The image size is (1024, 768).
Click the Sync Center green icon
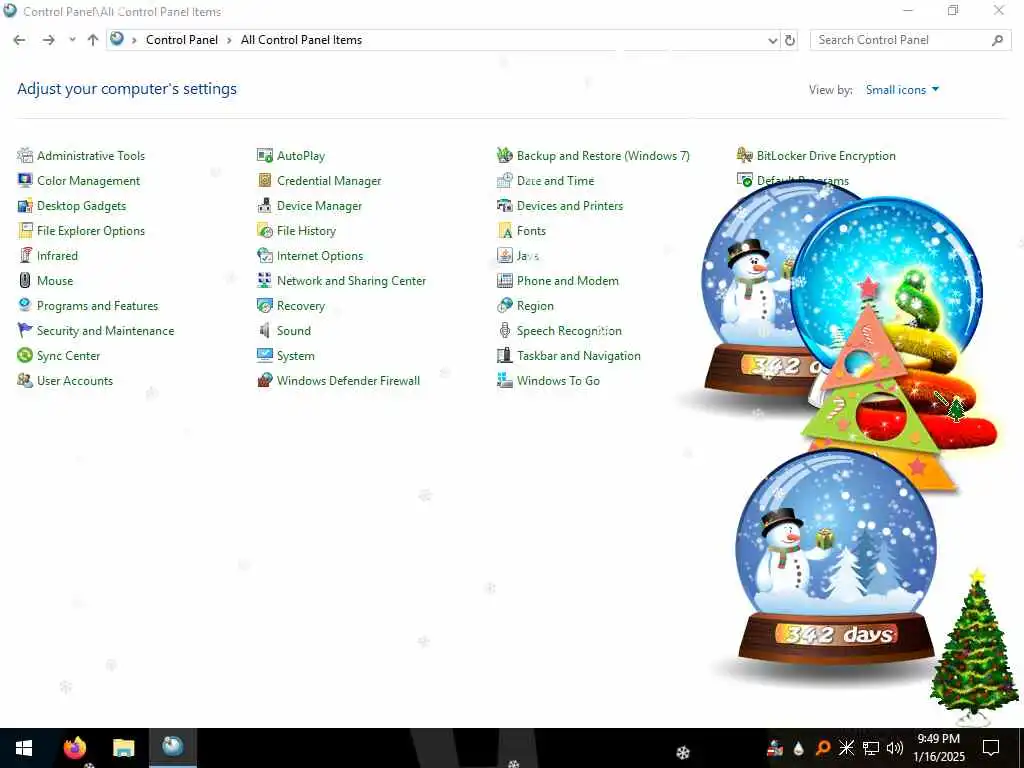pyautogui.click(x=25, y=355)
